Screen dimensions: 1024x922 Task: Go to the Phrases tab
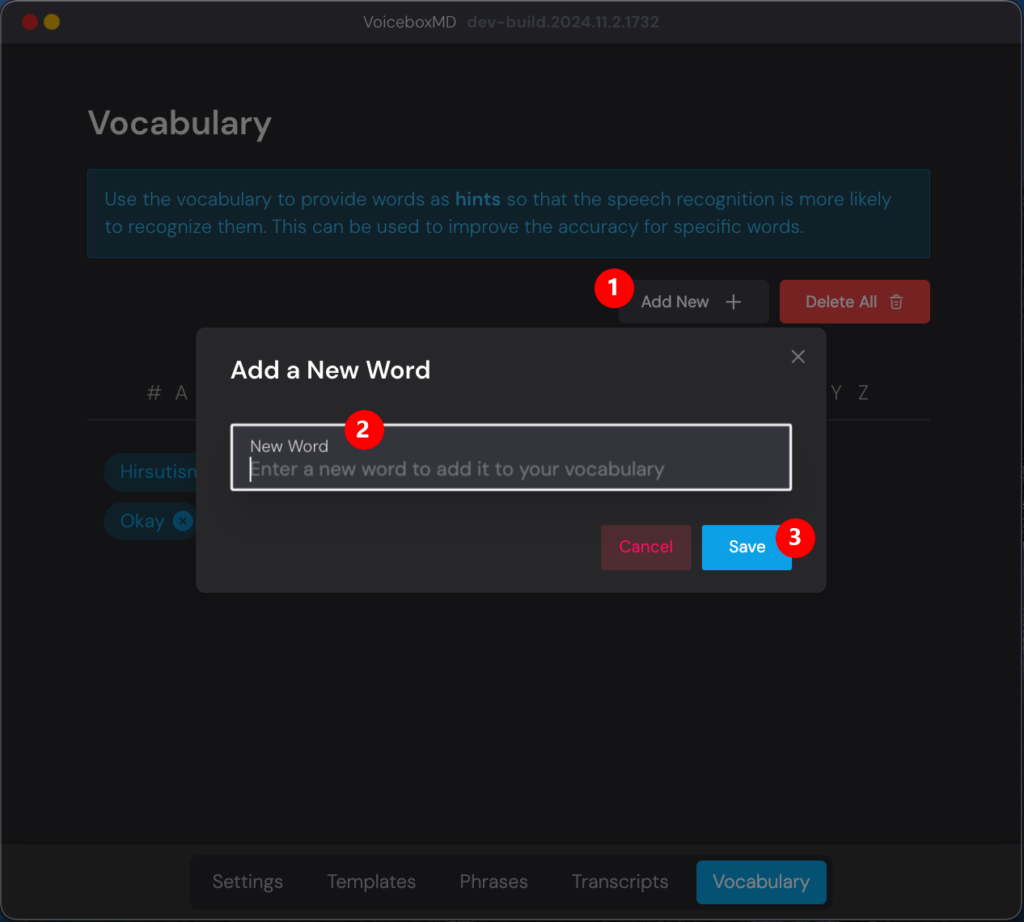(493, 881)
